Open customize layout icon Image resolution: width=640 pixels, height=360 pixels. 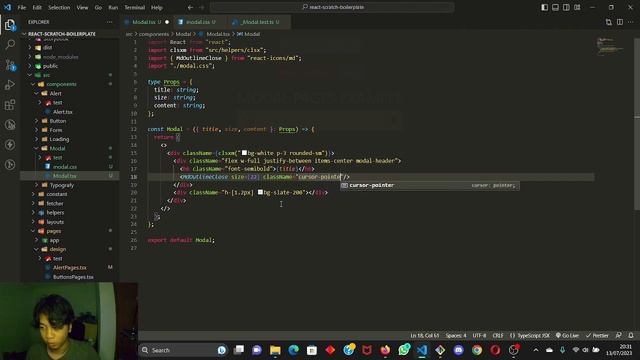pyautogui.click(x=577, y=7)
